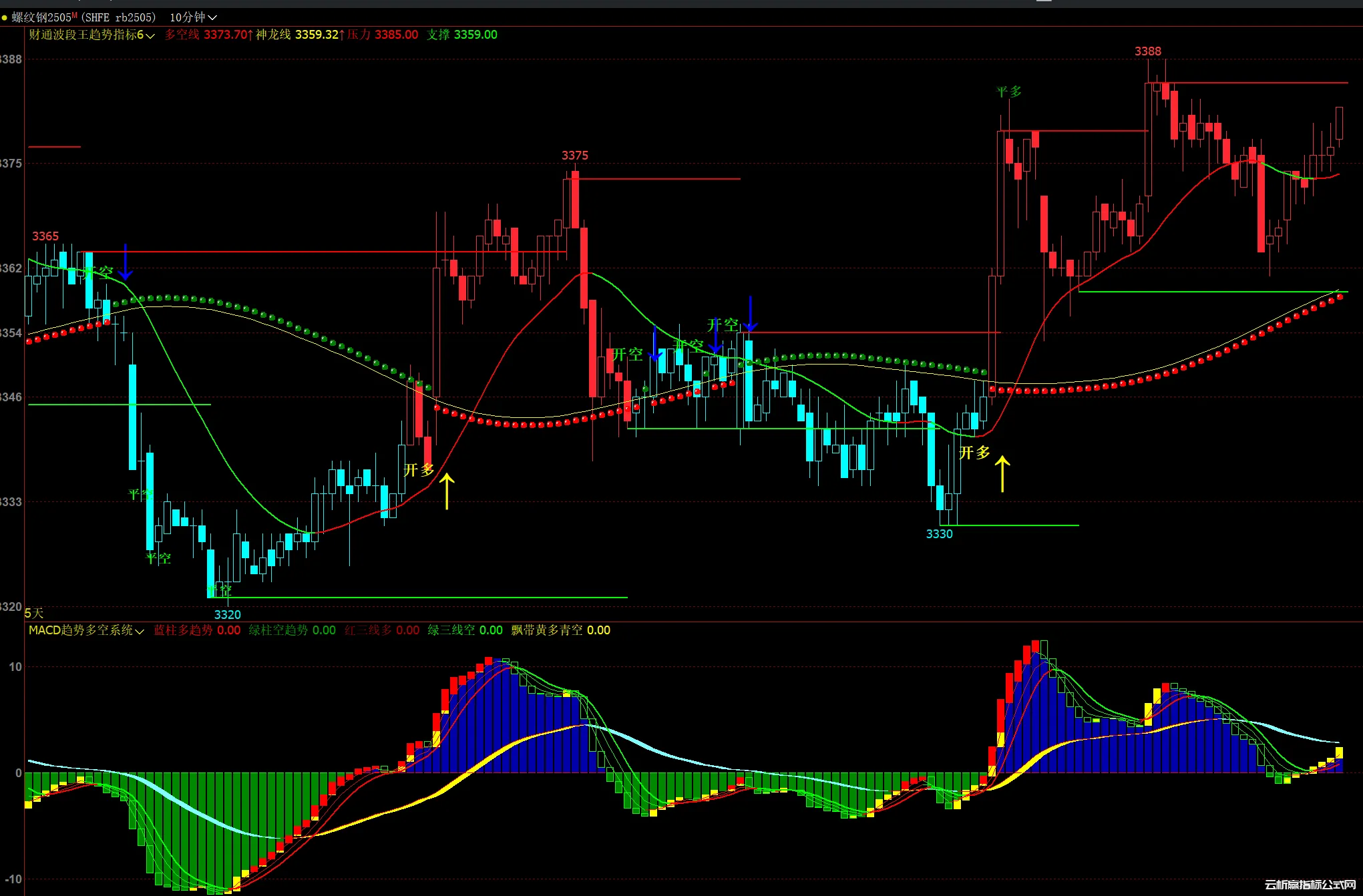Click the 支撑 3359.00 legend entry
Screen dimensions: 1363x896
point(462,35)
